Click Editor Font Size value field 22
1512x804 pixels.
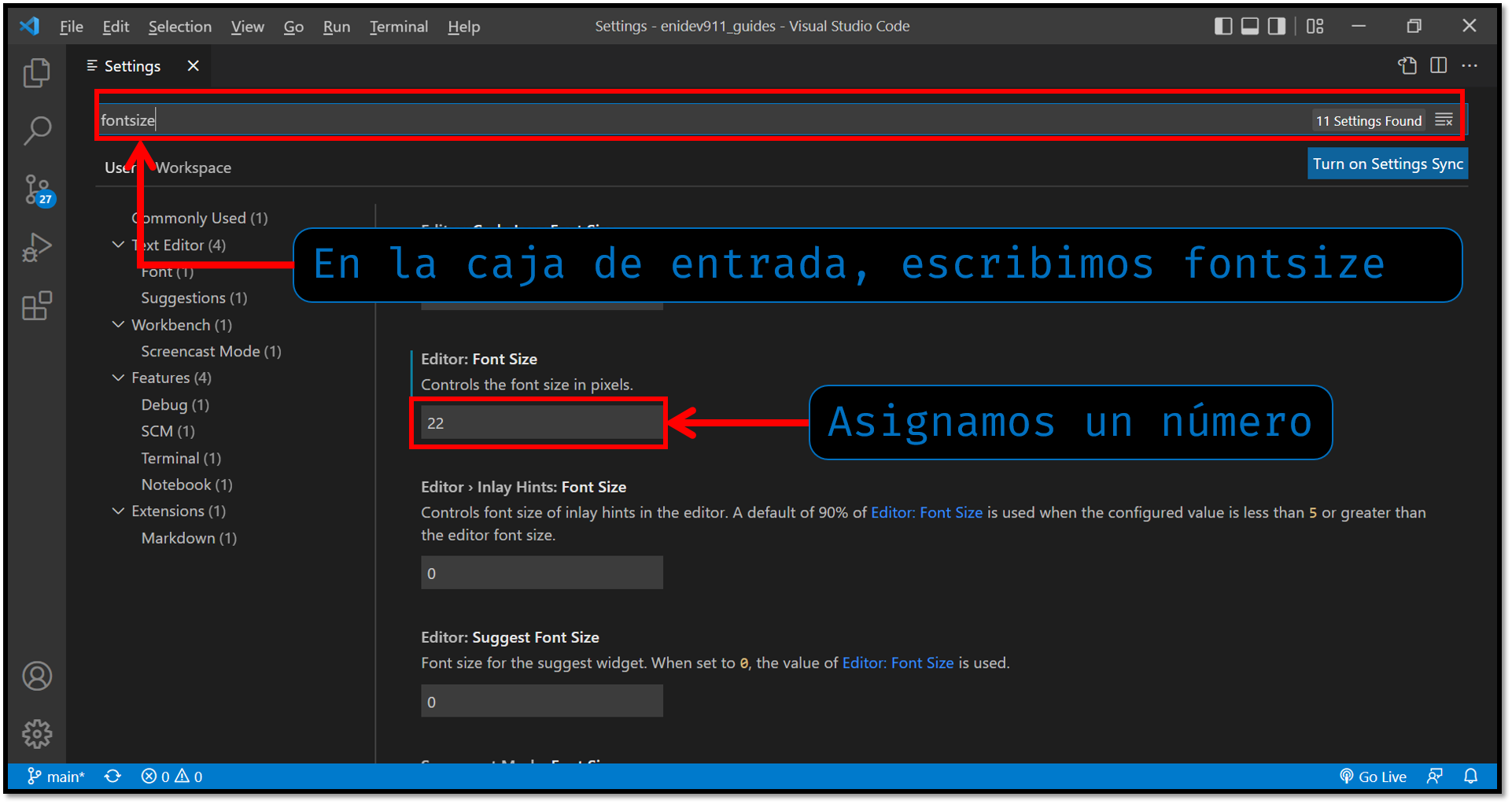[x=542, y=422]
